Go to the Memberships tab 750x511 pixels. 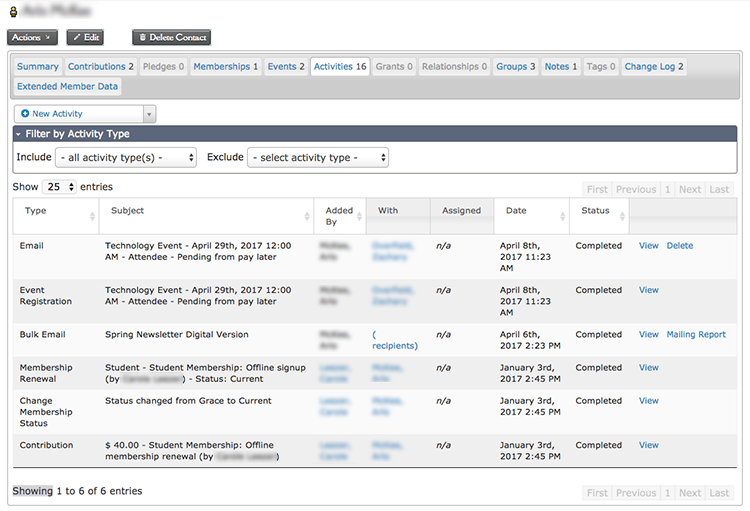tap(225, 67)
